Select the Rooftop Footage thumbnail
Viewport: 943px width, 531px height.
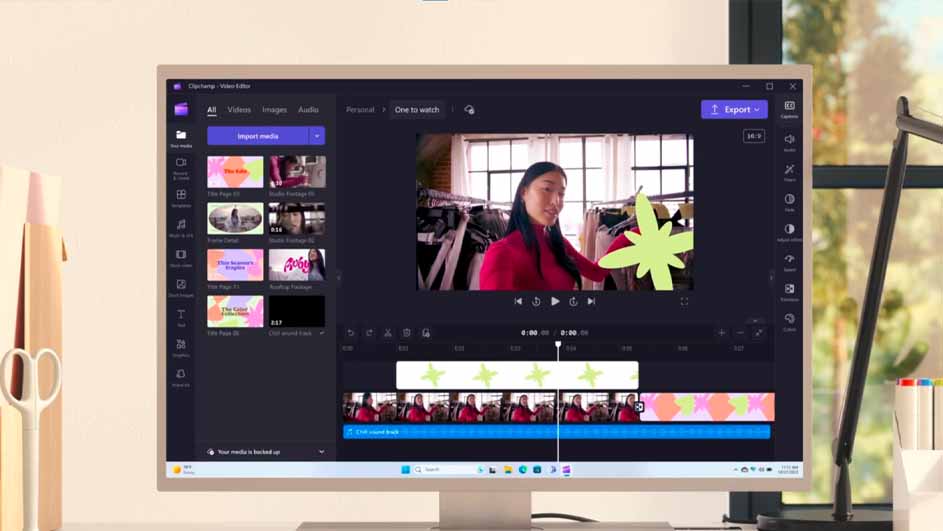click(x=297, y=265)
